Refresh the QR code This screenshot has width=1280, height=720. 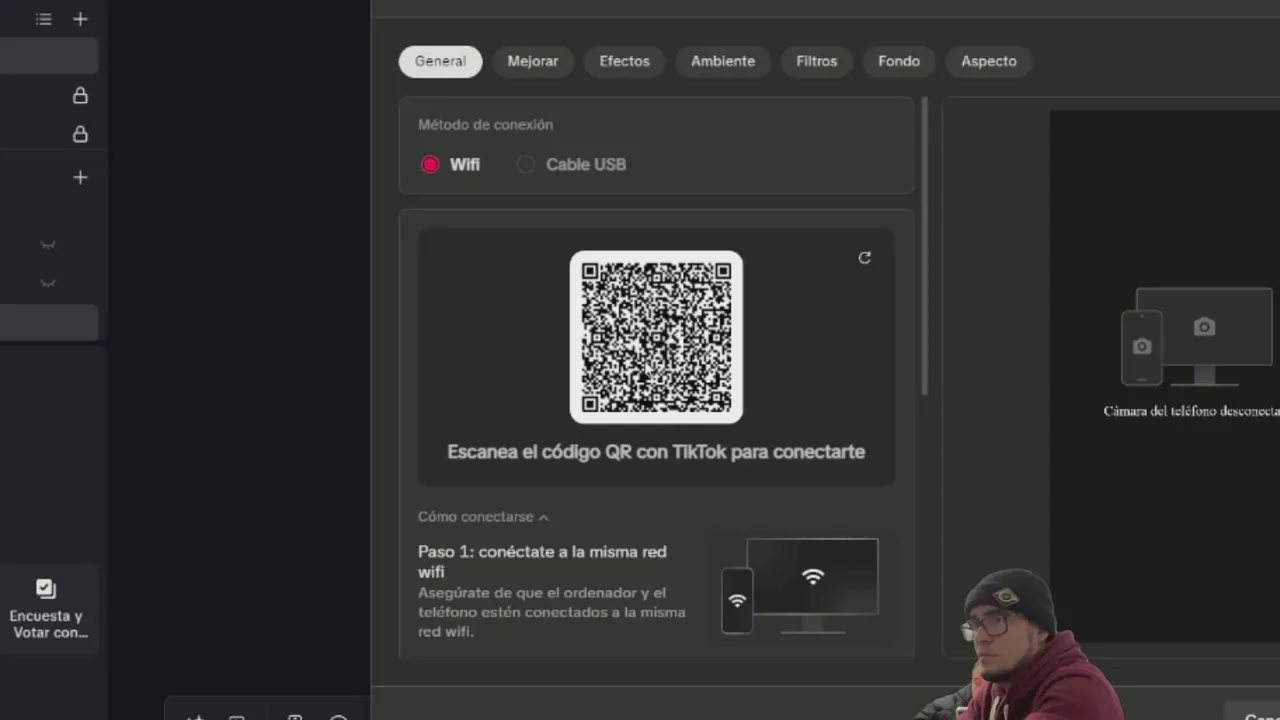(865, 258)
